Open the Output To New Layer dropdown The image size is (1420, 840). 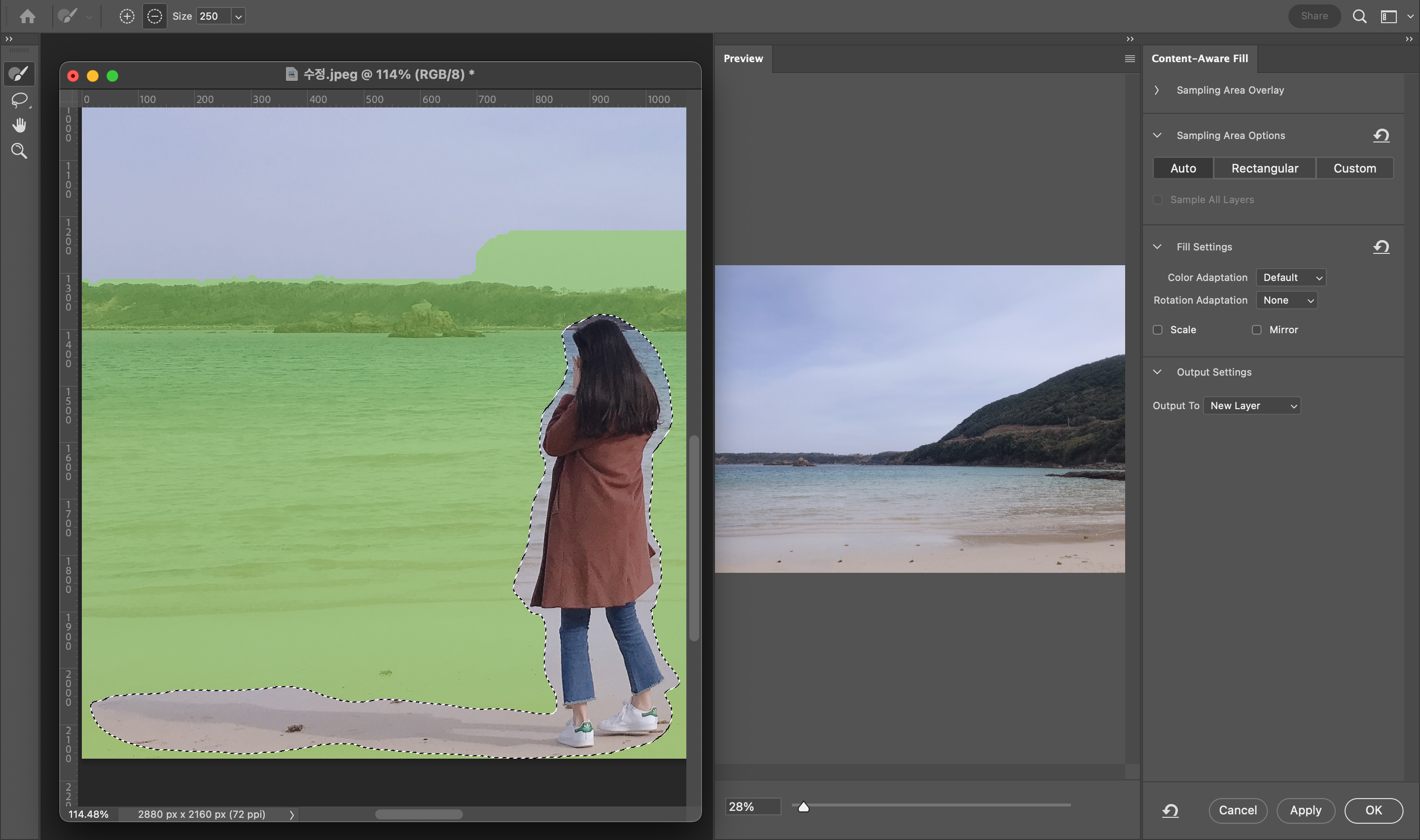(x=1251, y=405)
